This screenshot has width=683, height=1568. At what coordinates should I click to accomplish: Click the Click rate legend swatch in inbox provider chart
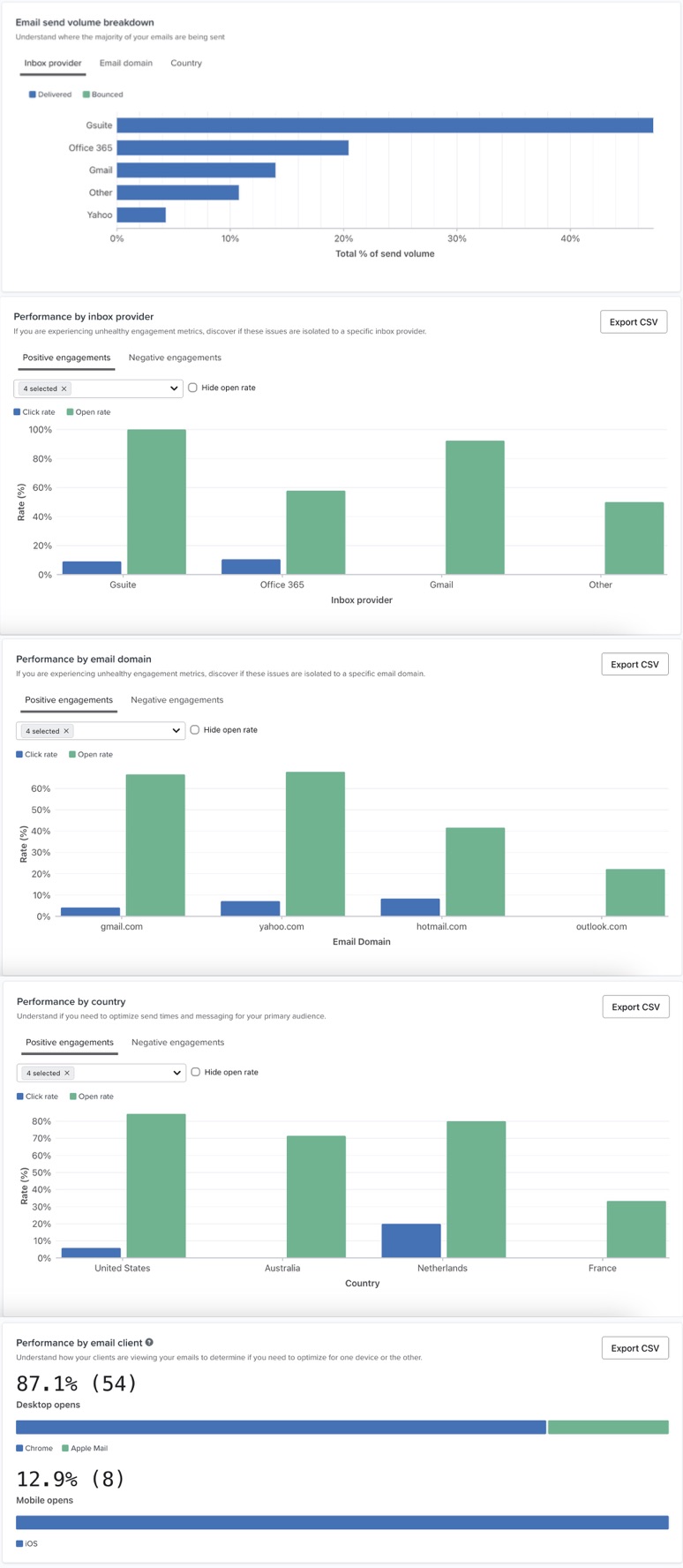[15, 411]
